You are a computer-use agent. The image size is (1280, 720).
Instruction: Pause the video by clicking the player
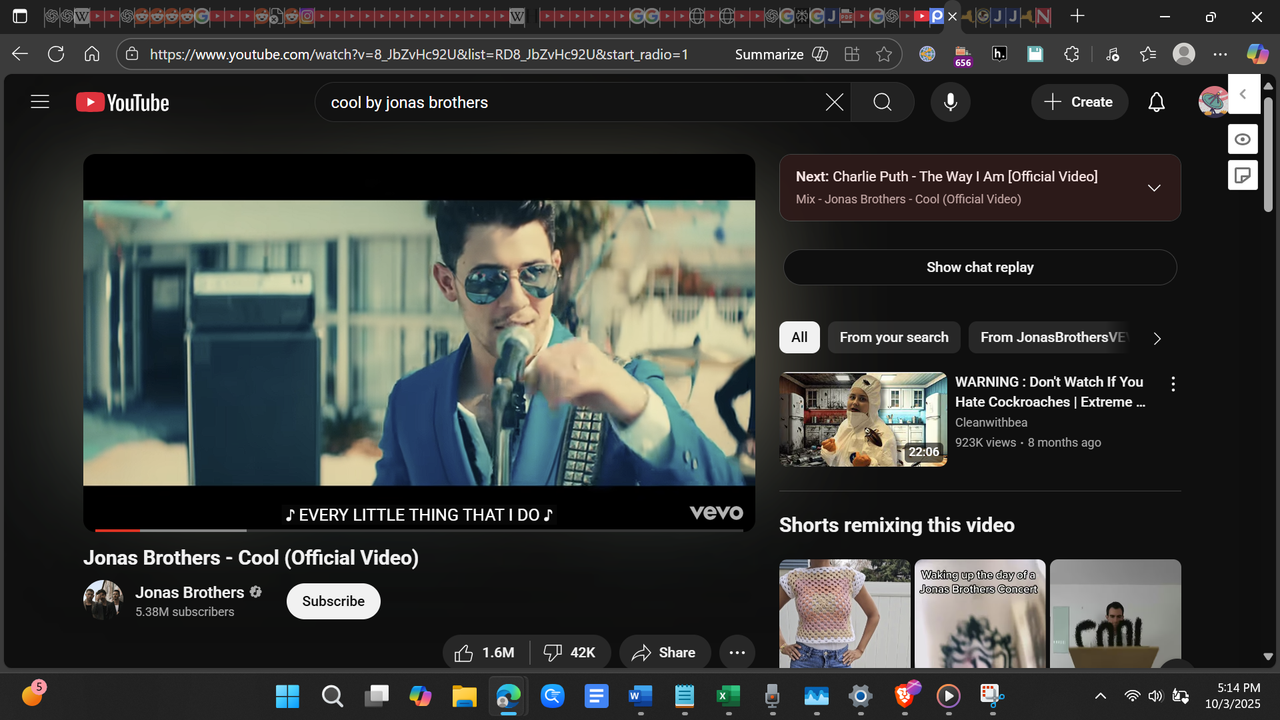tap(419, 343)
